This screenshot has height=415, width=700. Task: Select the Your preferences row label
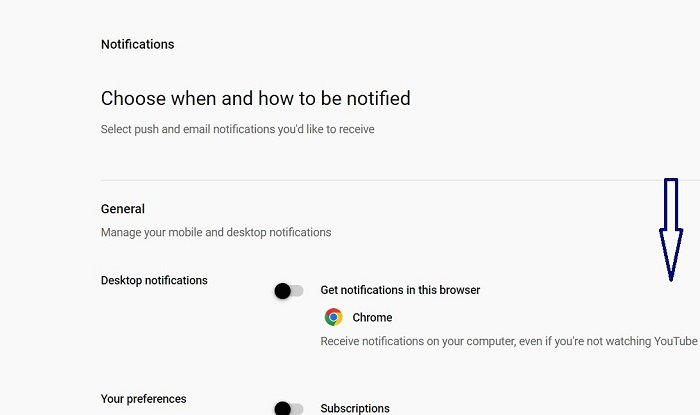[143, 399]
